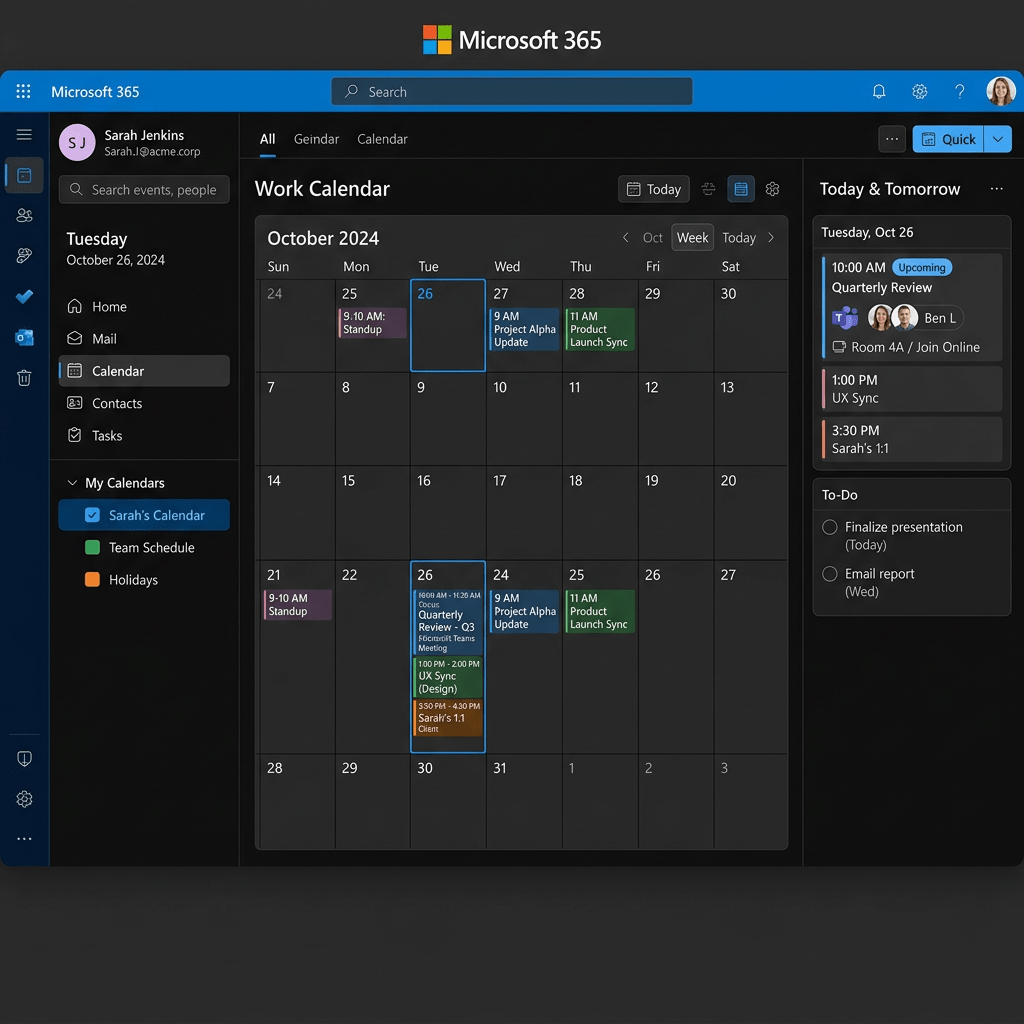This screenshot has width=1024, height=1024.
Task: Open the profile photo in top bar
Action: pyautogui.click(x=1000, y=91)
